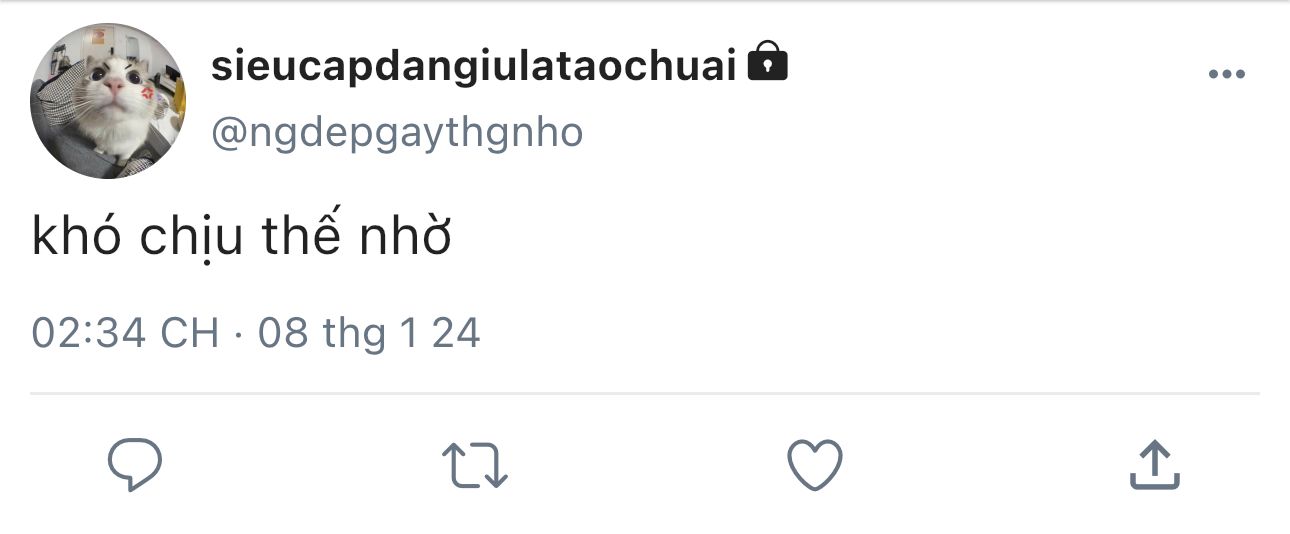Click the @ngdepgaythgnho handle
The width and height of the screenshot is (1290, 534).
[x=397, y=133]
